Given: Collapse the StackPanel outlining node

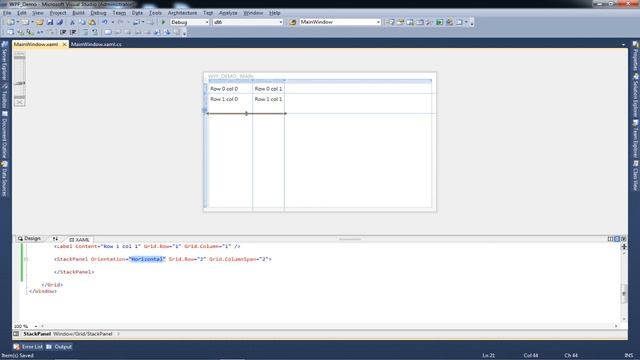Looking at the screenshot, I should click(x=26, y=259).
